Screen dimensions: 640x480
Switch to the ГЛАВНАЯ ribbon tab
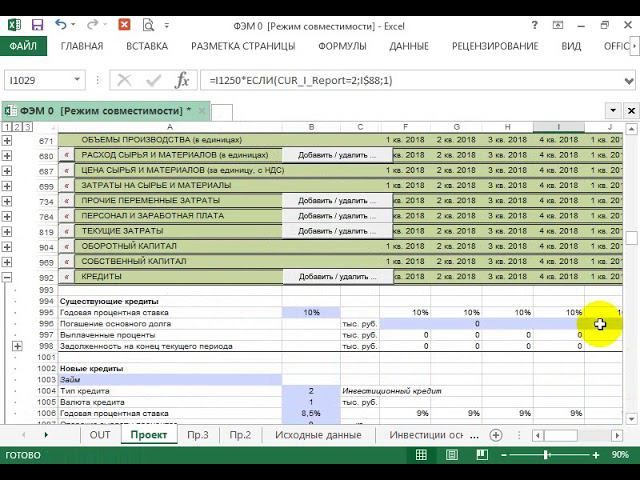coord(82,46)
